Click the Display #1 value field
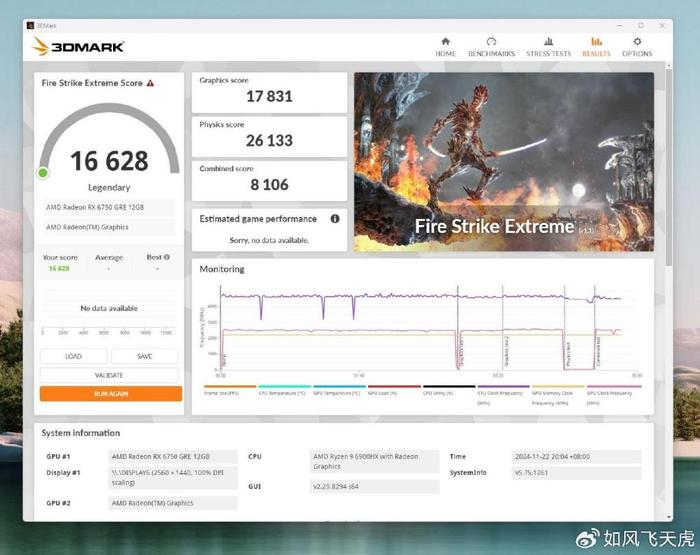 click(173, 477)
